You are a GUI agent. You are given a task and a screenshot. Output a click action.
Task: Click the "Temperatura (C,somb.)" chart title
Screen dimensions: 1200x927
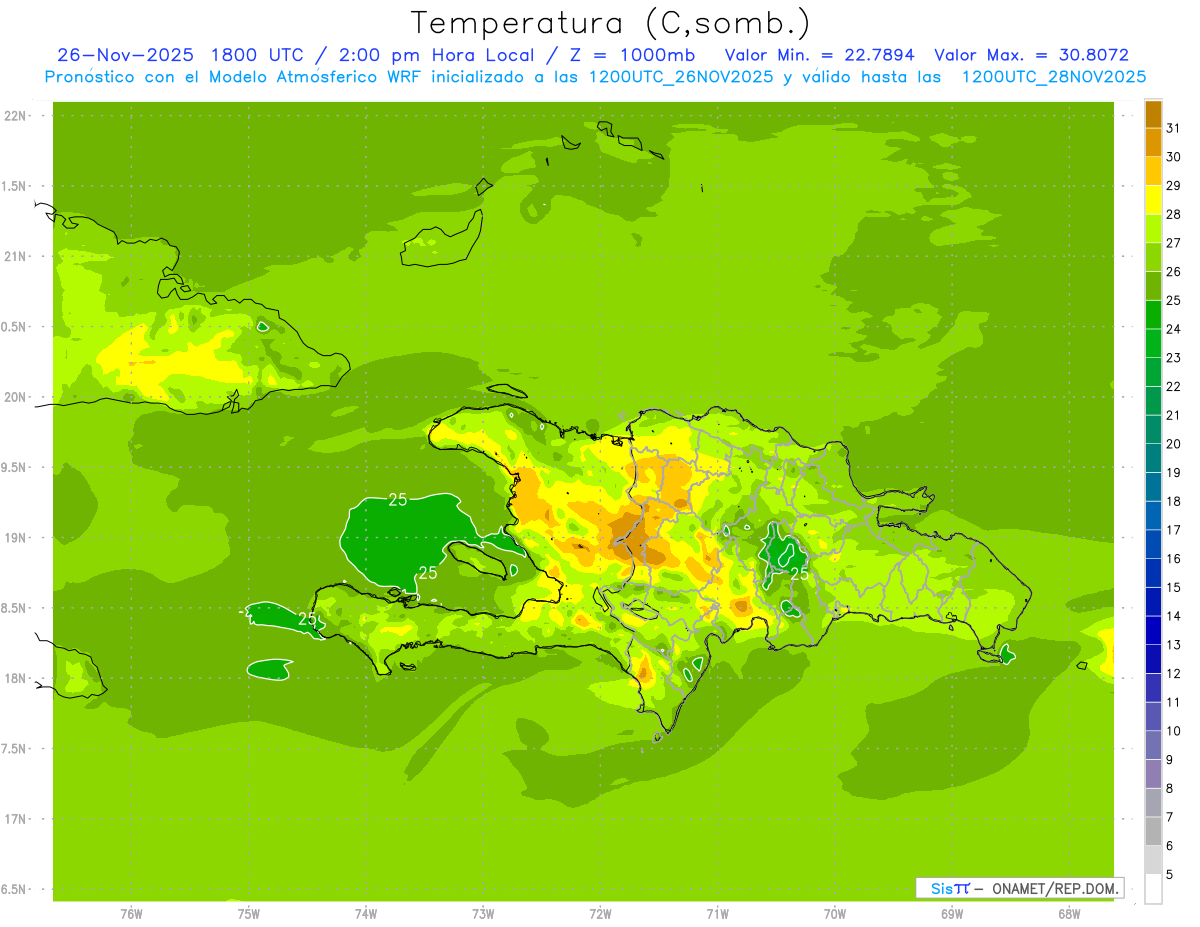[x=611, y=22]
